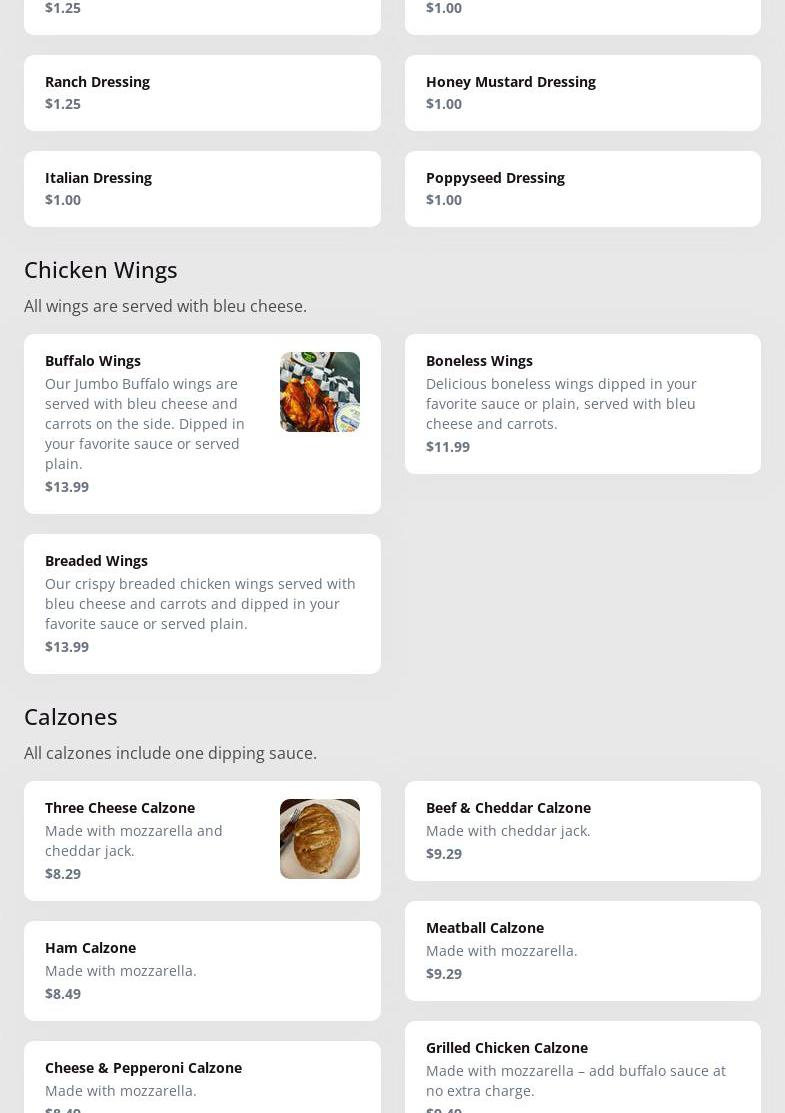This screenshot has width=785, height=1113.
Task: Open the Buffalo Wings photo thumbnail
Action: point(320,392)
